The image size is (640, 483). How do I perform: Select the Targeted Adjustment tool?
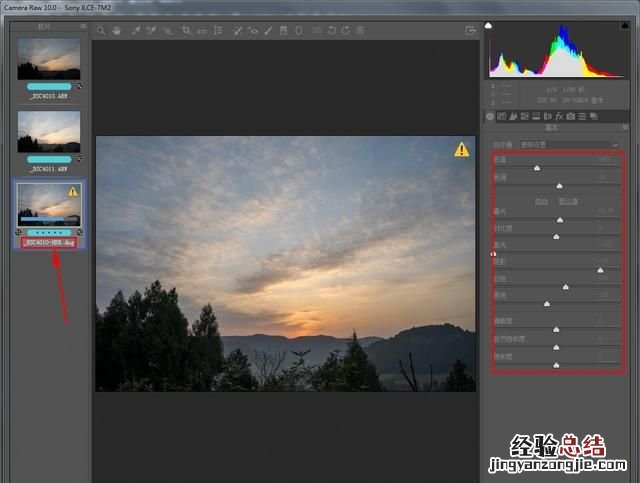point(167,31)
